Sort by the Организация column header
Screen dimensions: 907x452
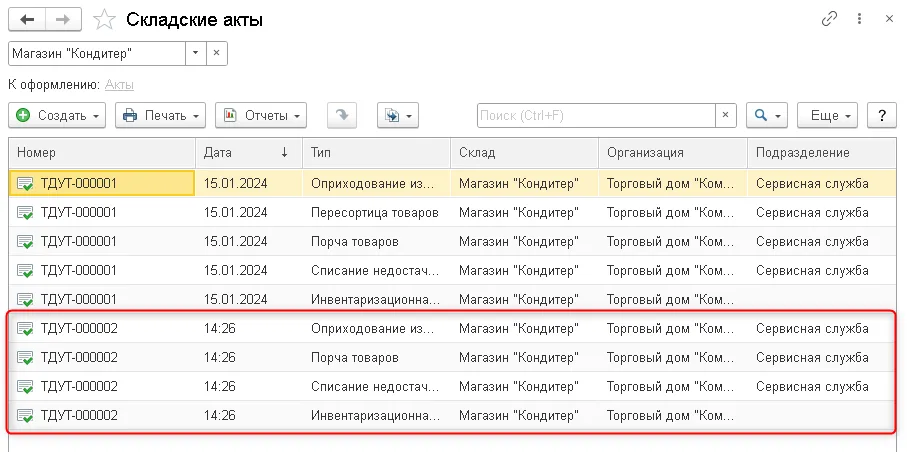coord(673,153)
